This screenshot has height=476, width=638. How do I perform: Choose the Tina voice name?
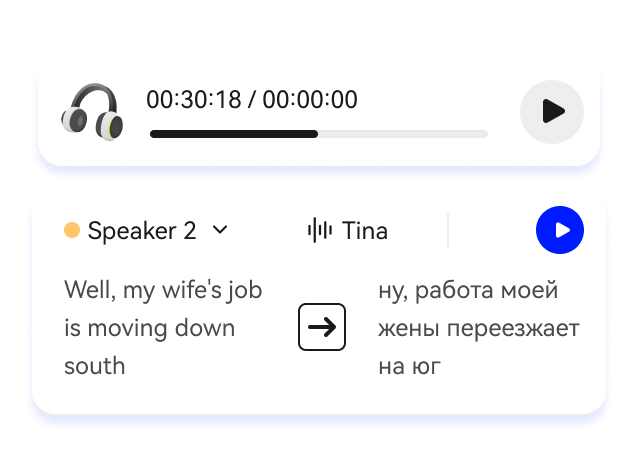[x=365, y=231]
